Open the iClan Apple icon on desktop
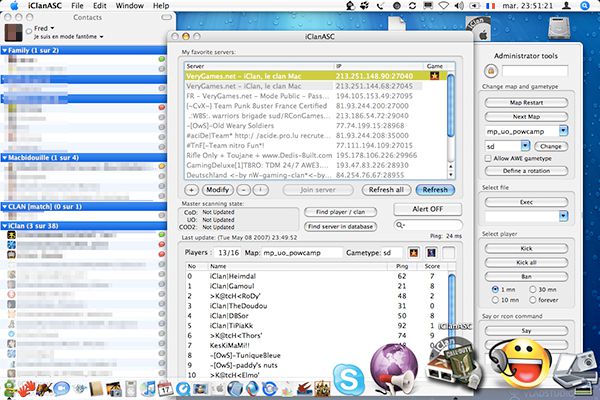600x400 pixels. point(480,29)
